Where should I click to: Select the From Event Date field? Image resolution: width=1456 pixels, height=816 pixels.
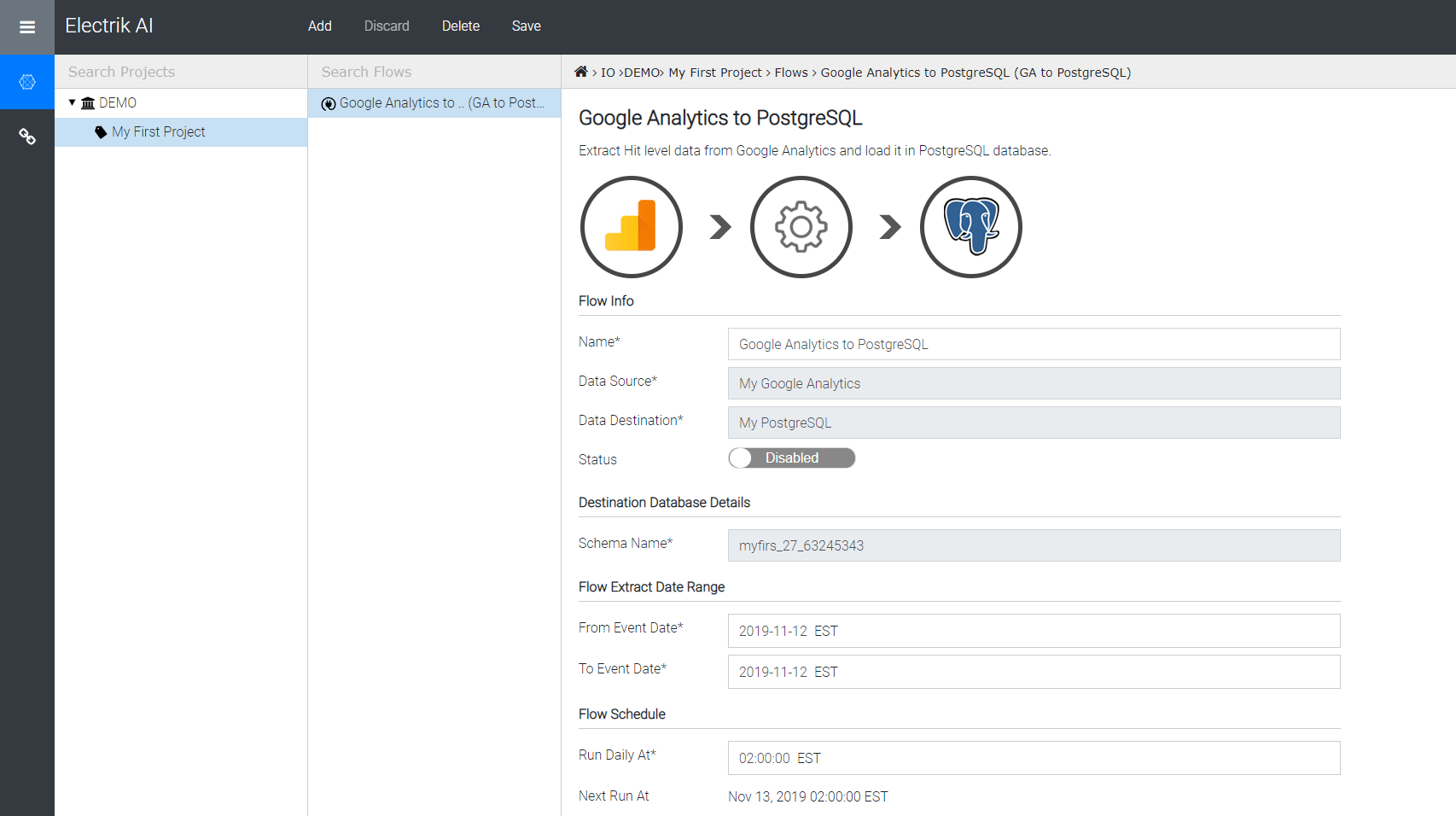coord(1033,631)
